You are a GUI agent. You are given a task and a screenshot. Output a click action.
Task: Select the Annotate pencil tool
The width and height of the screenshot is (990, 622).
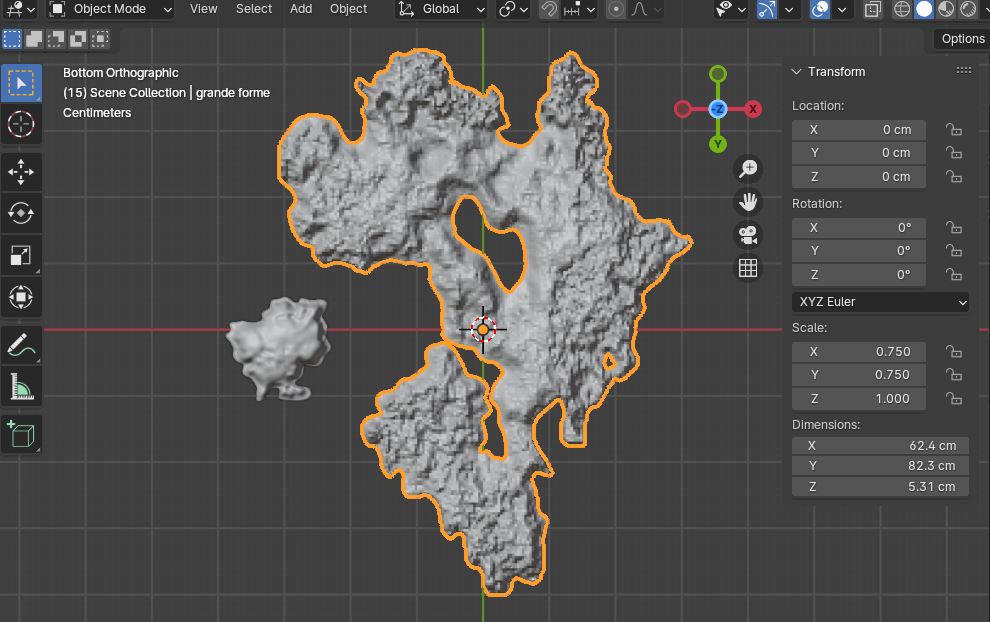pos(21,345)
